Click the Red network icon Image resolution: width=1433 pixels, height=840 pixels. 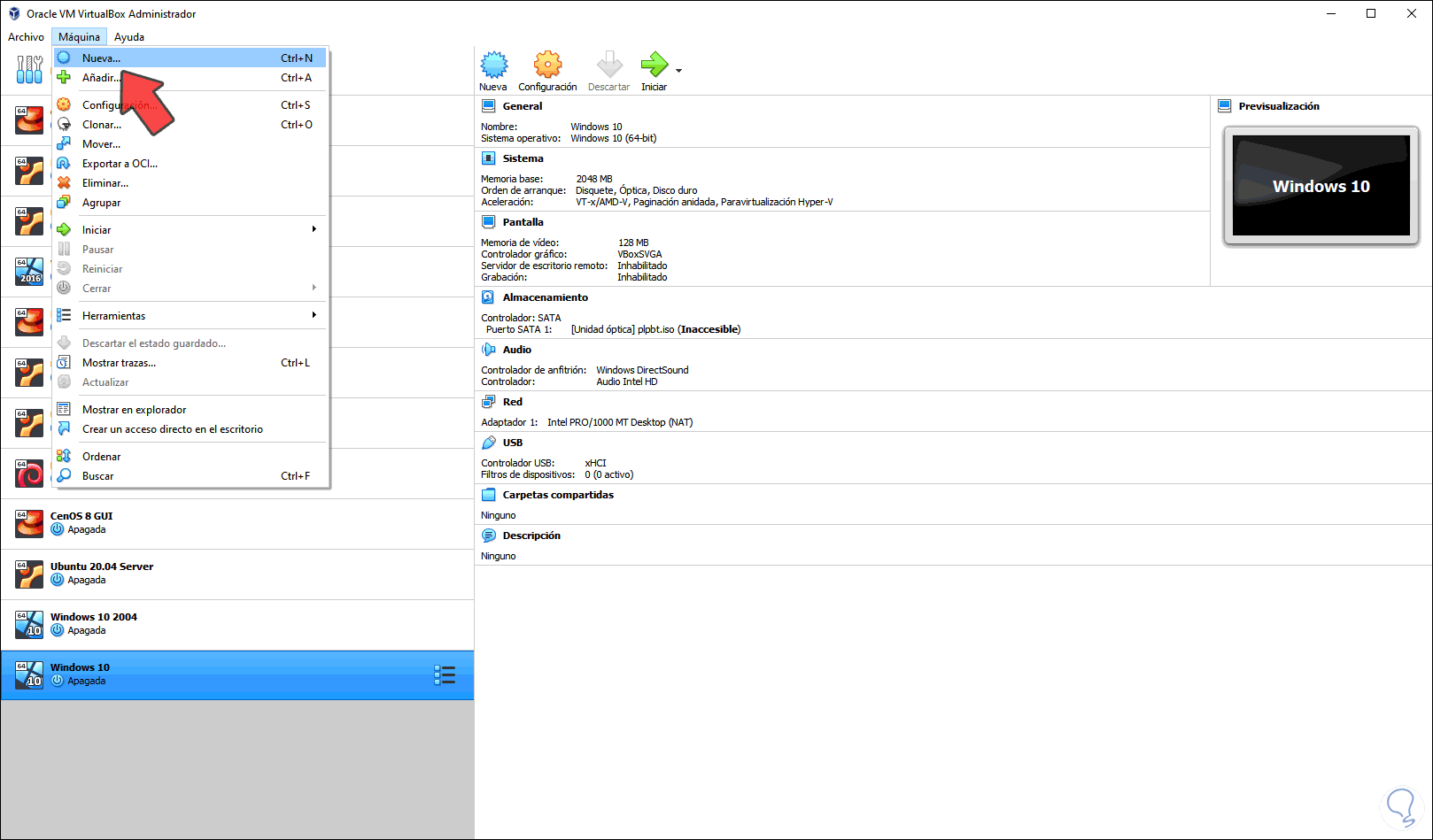488,402
